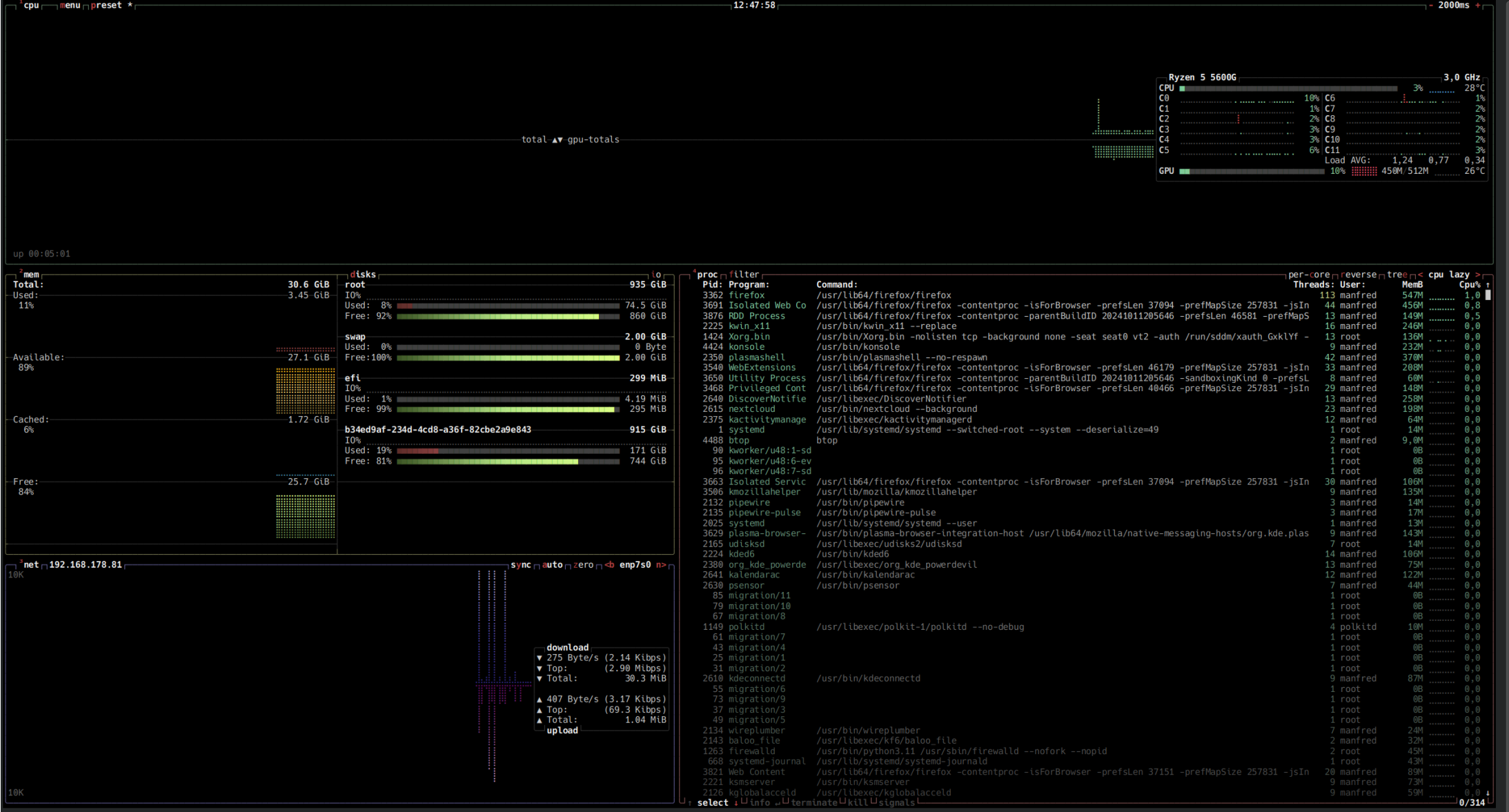Toggle network graph sync scaling
The image size is (1509, 812).
click(x=520, y=565)
